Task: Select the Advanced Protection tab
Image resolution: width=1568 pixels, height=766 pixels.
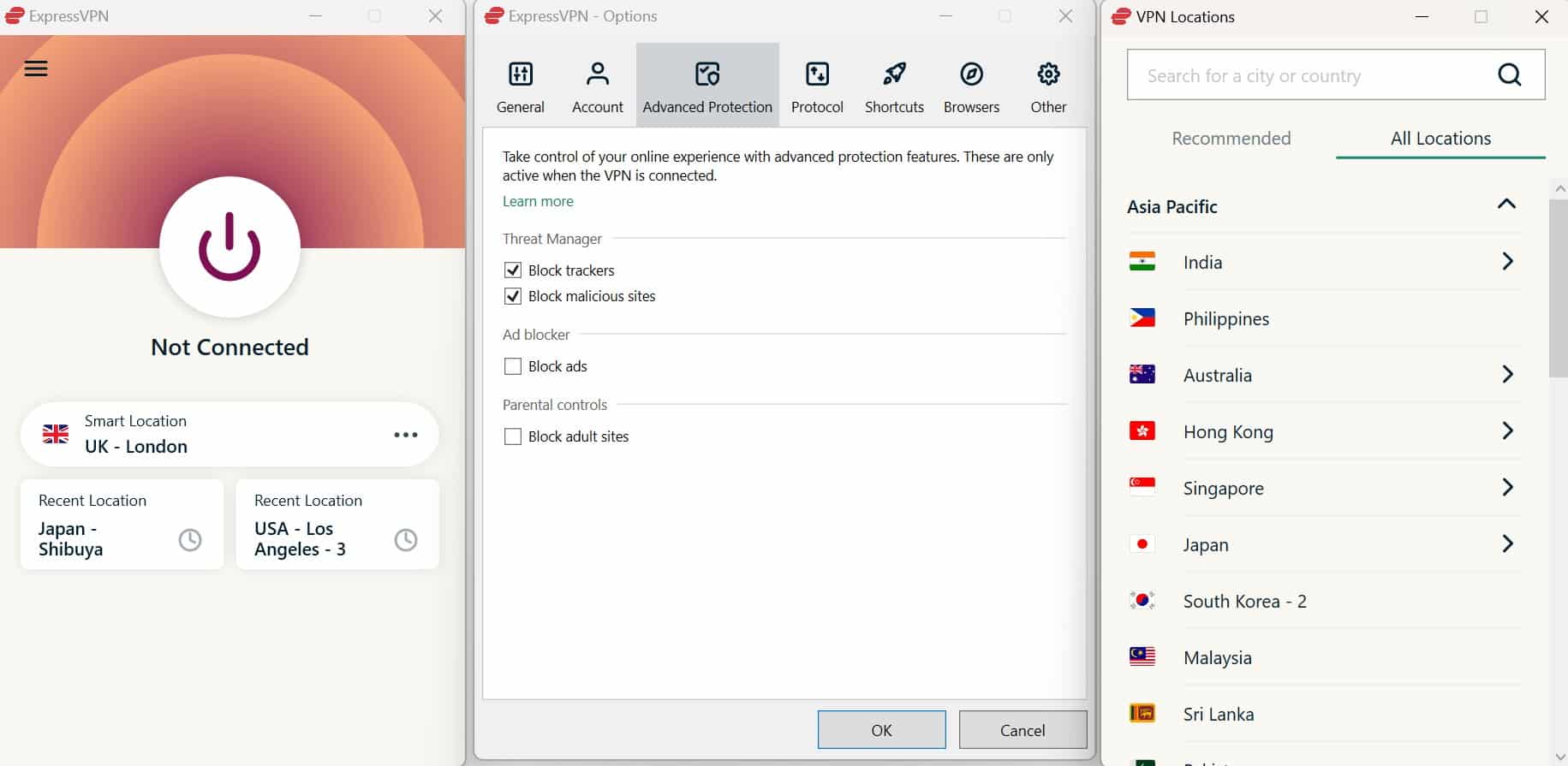Action: [707, 86]
